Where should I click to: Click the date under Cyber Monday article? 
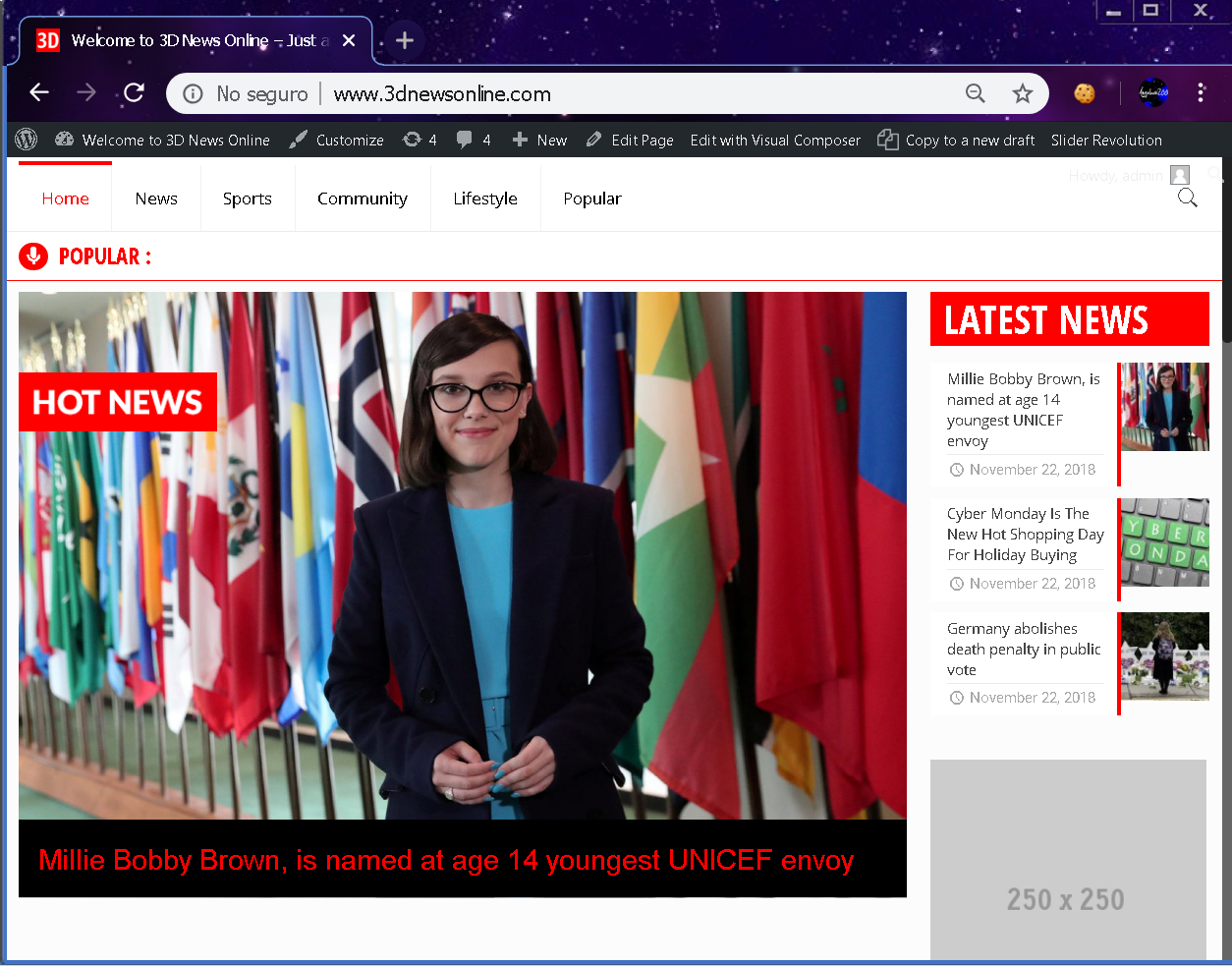click(1033, 584)
